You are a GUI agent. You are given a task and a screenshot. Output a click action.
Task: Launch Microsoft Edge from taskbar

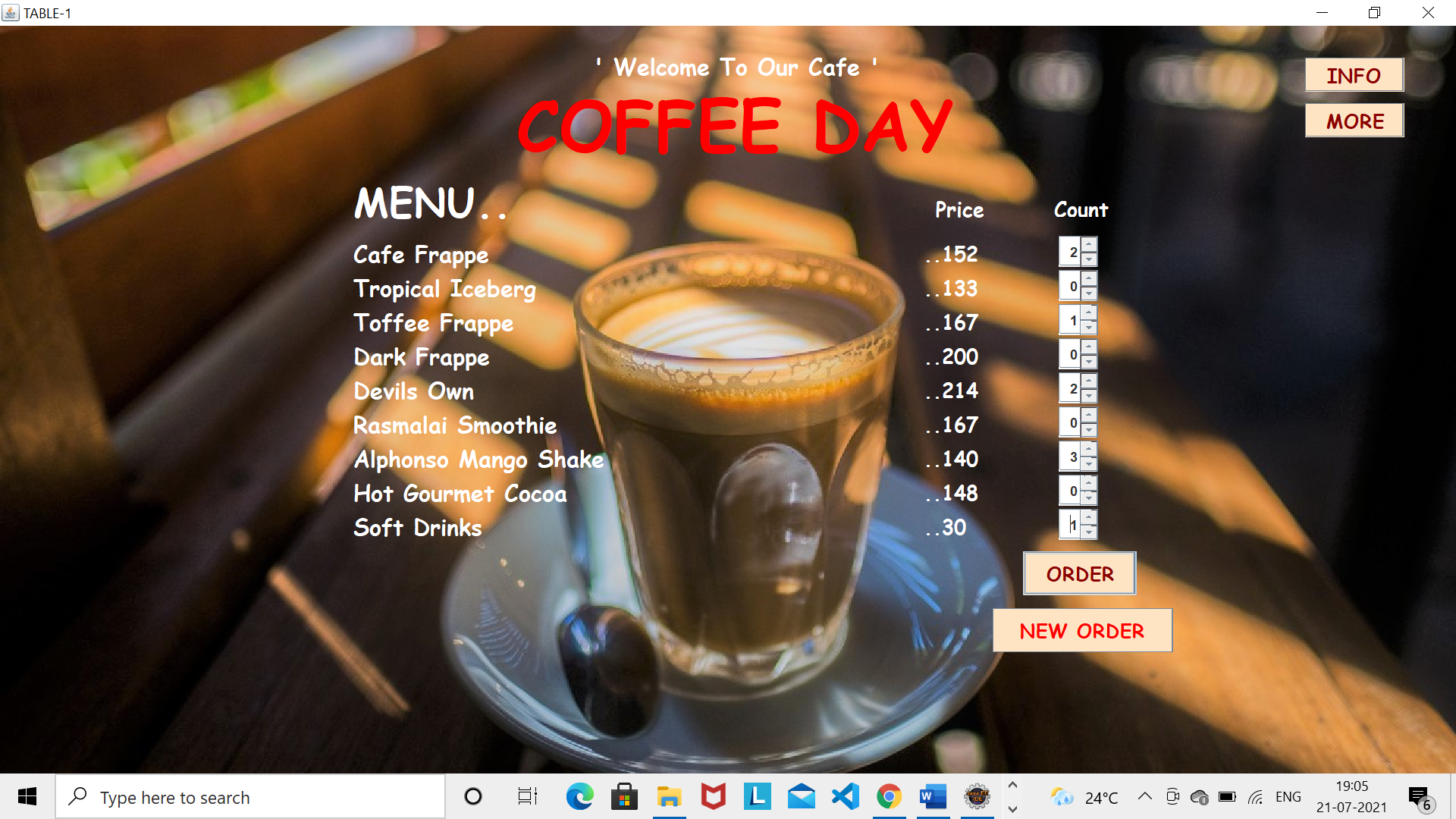tap(580, 796)
